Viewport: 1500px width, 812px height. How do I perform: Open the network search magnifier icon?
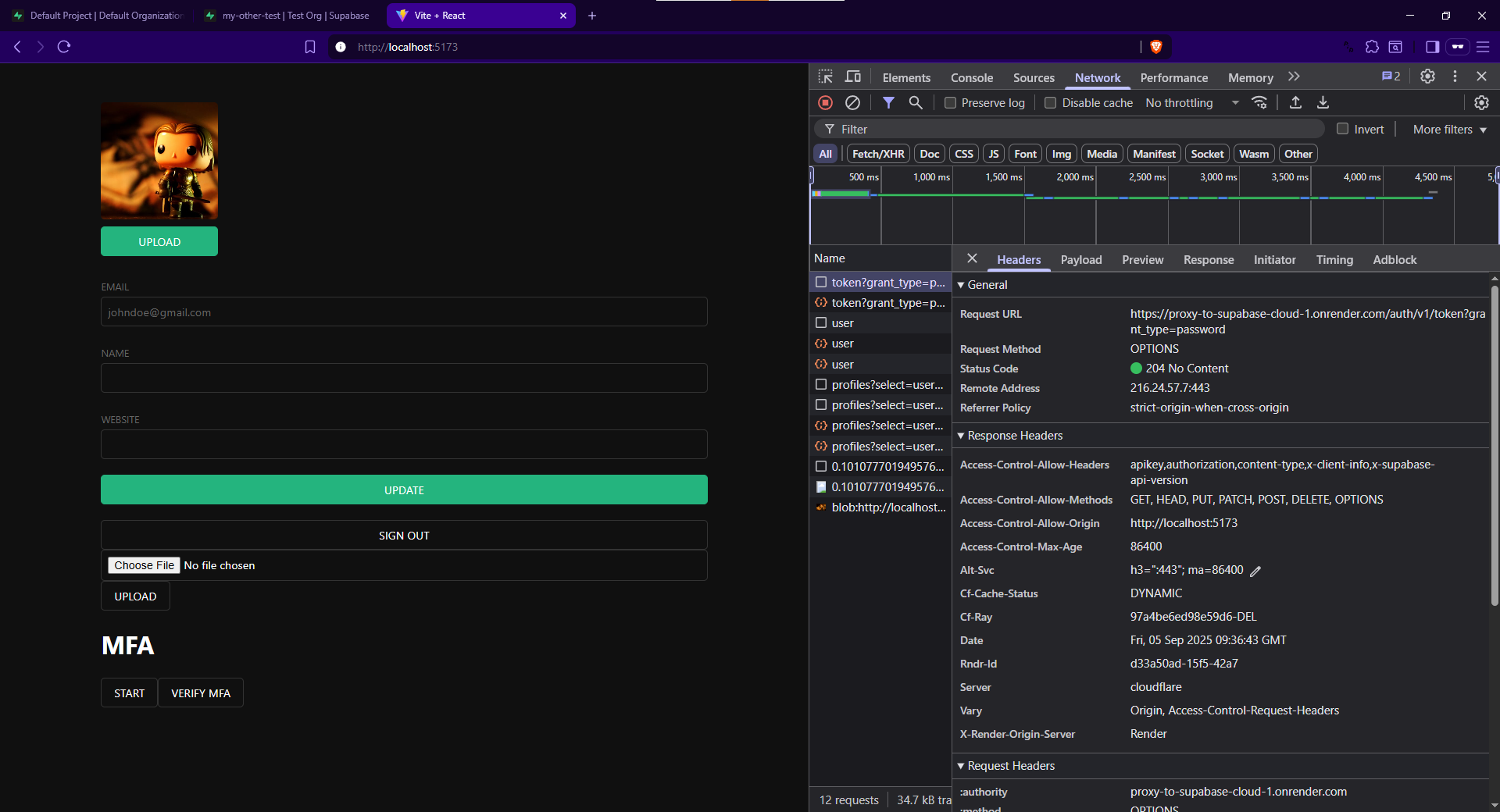[x=916, y=102]
